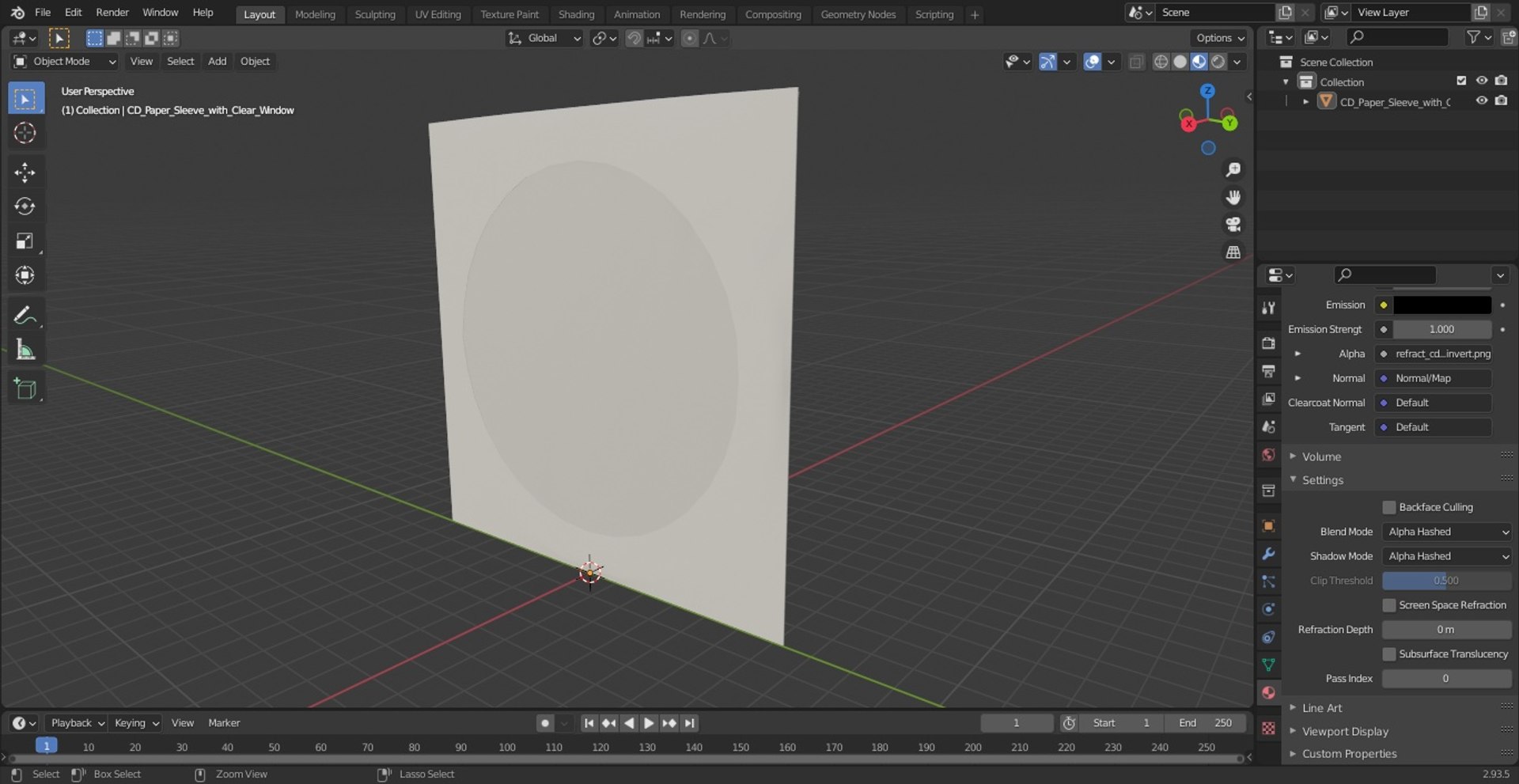This screenshot has height=784, width=1519.
Task: Open the Render properties tab
Action: point(1268,343)
